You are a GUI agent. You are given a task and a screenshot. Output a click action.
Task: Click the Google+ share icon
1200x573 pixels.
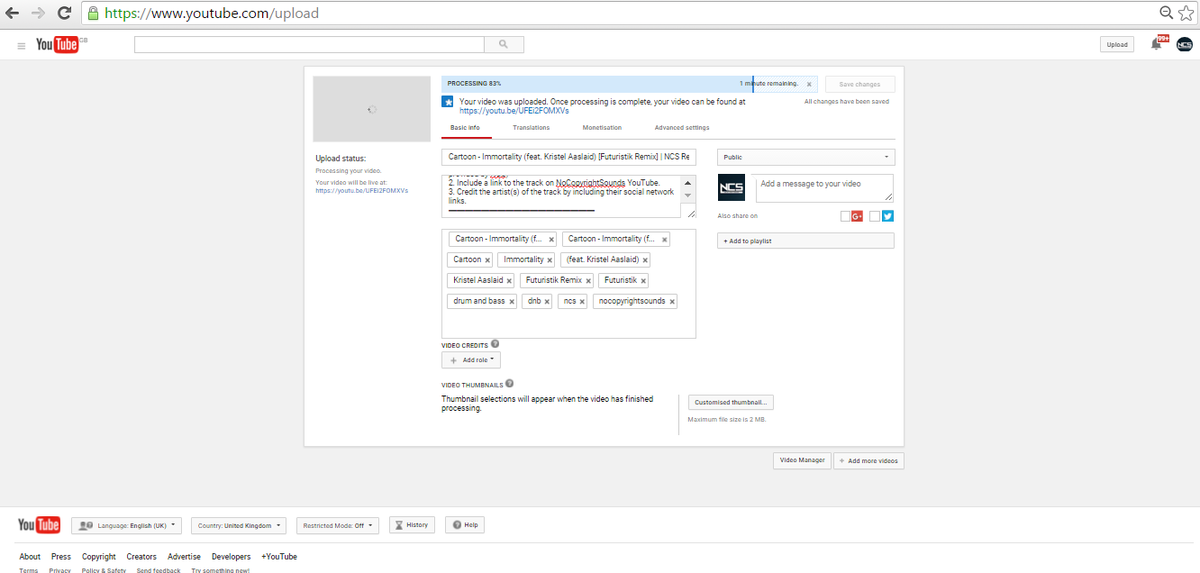tap(857, 216)
